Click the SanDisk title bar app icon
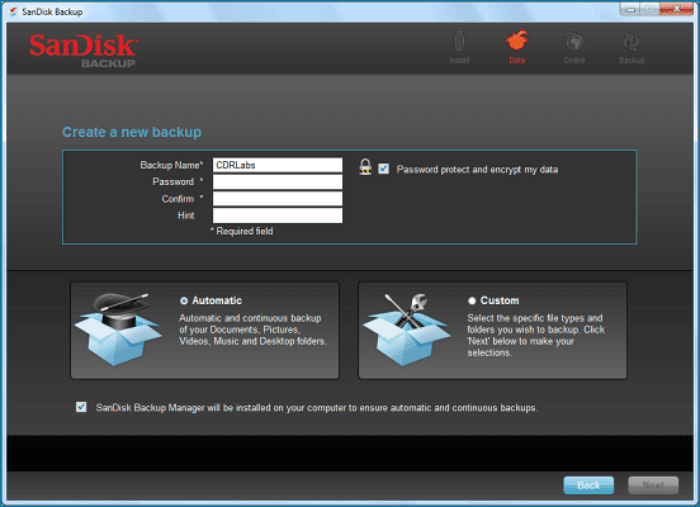This screenshot has height=507, width=700. coord(13,12)
